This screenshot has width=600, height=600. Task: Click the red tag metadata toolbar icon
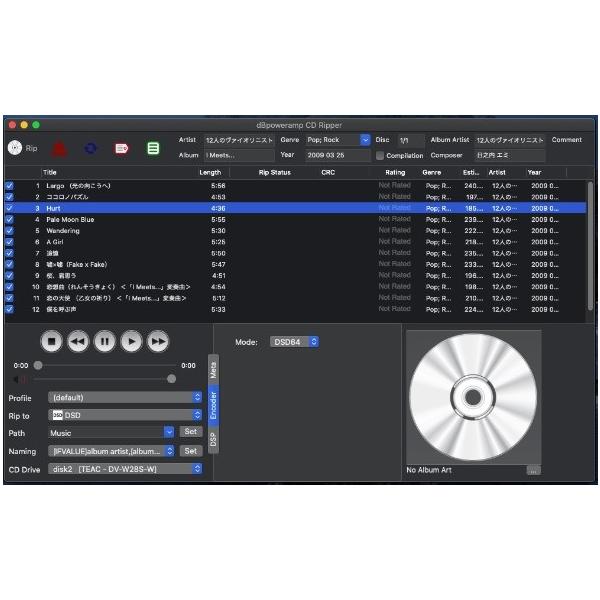click(x=122, y=148)
